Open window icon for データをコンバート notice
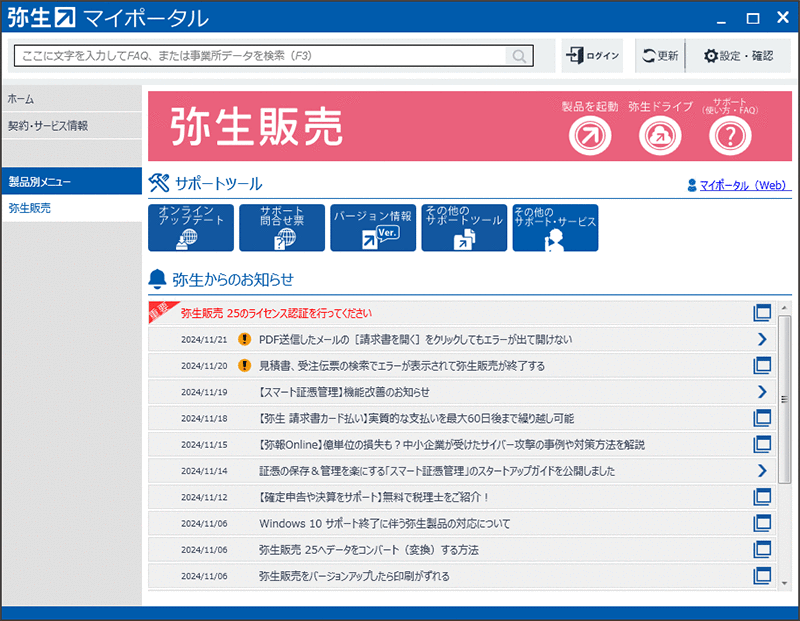Image resolution: width=800 pixels, height=621 pixels. pos(762,550)
